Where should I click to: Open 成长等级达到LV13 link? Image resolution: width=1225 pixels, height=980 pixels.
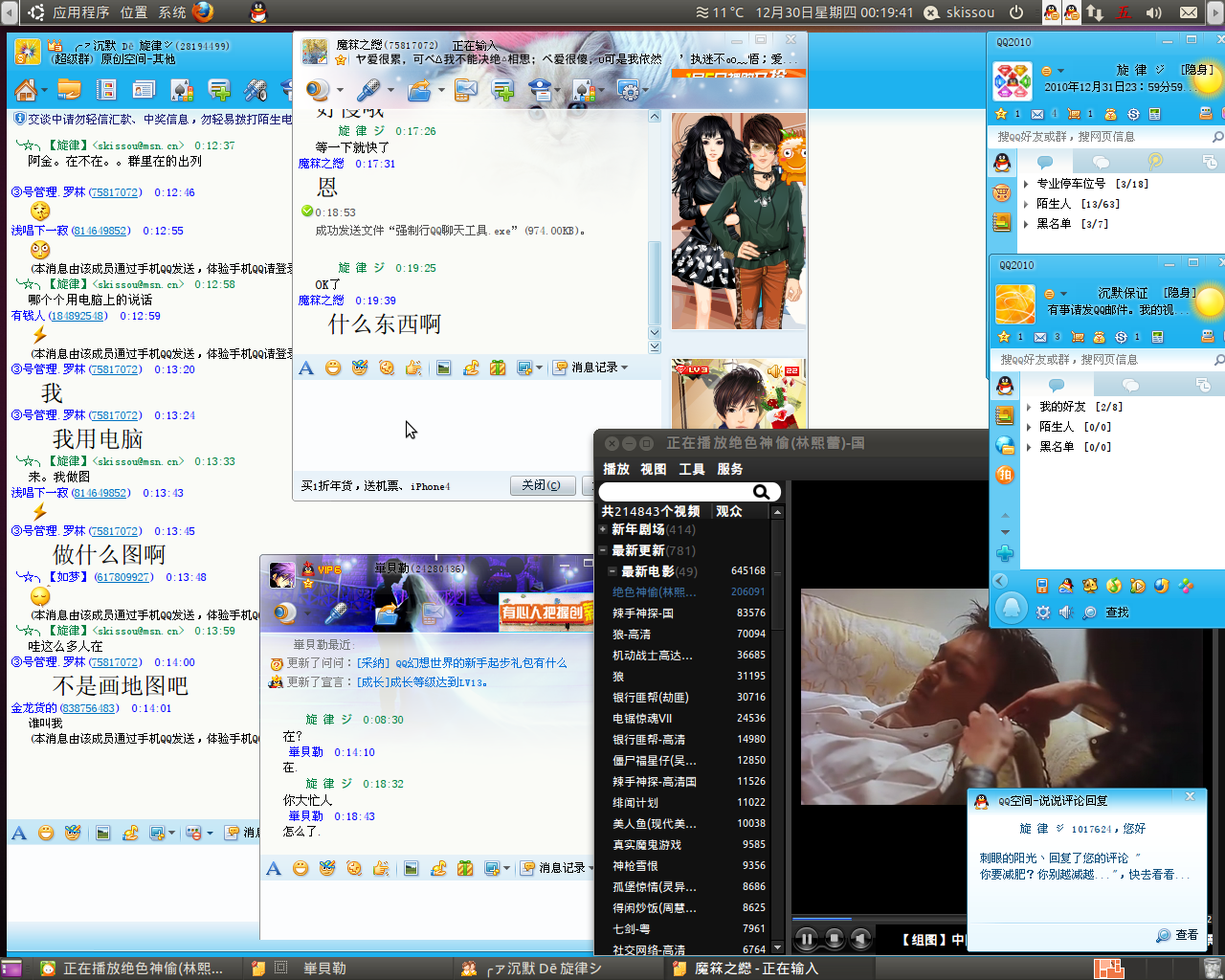coord(422,682)
